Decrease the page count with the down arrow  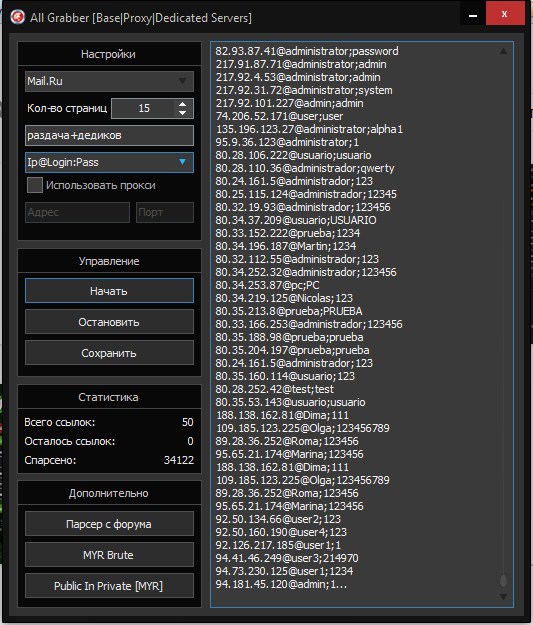(183, 113)
